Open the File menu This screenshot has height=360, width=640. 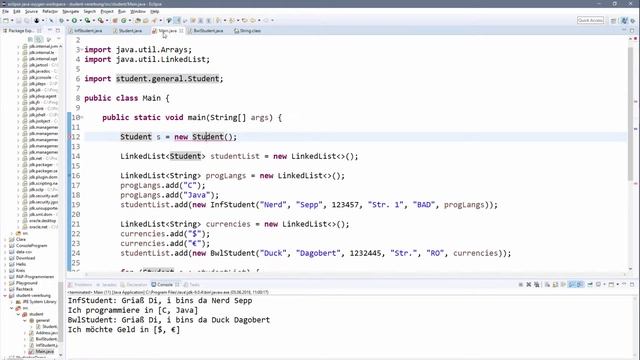[x=5, y=11]
